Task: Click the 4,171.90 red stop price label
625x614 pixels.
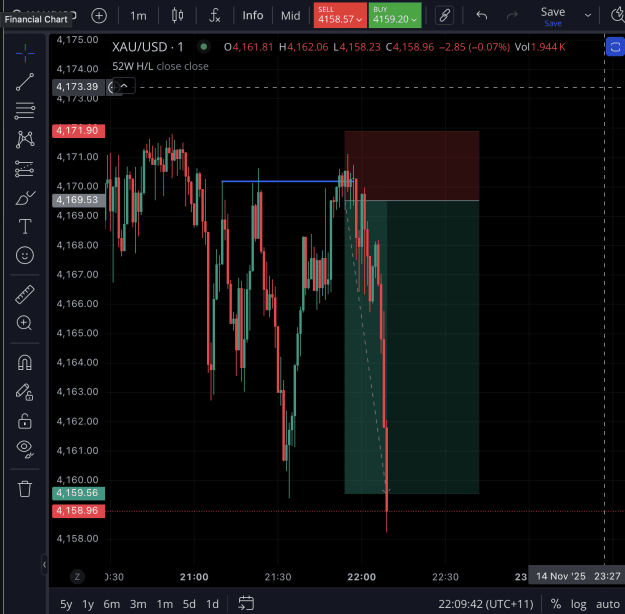Action: (78, 130)
